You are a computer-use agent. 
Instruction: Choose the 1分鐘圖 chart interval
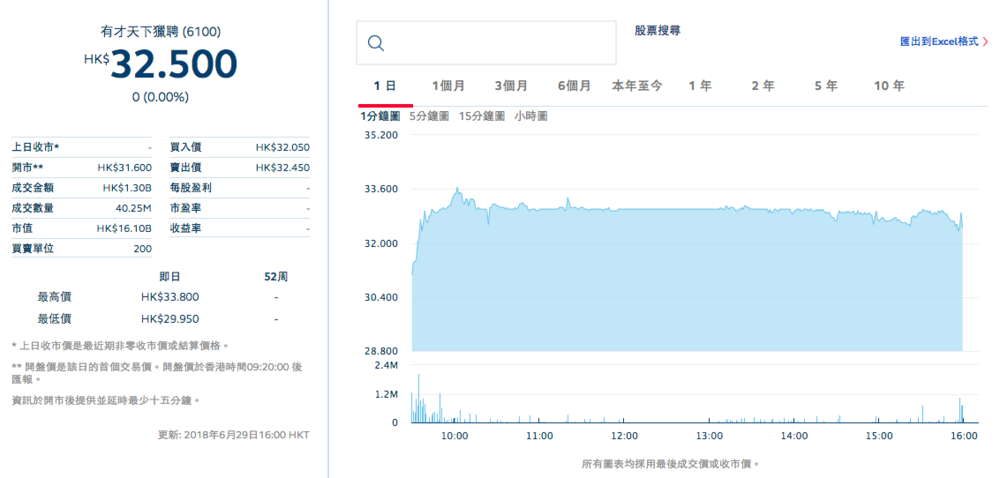pyautogui.click(x=380, y=117)
